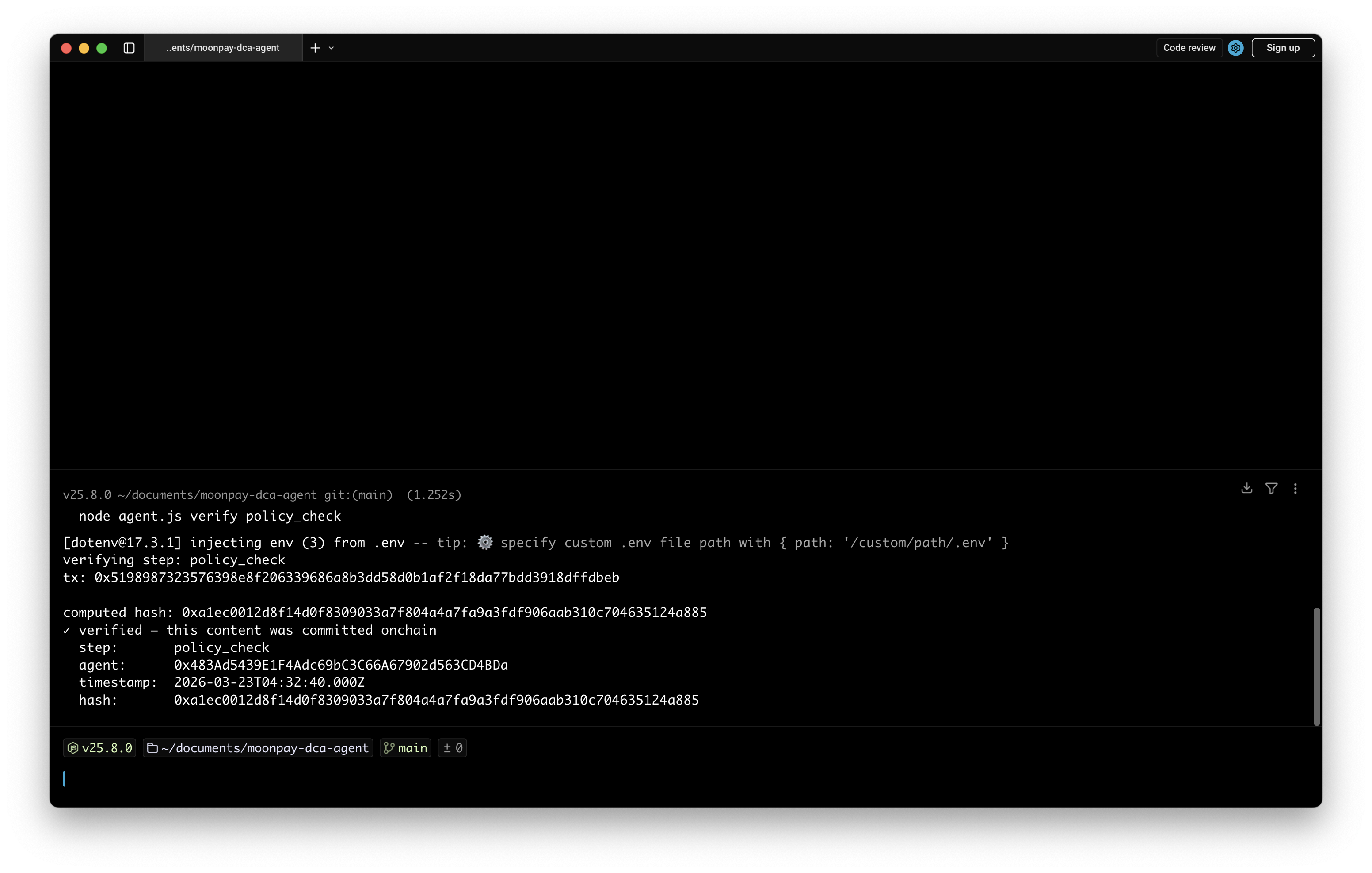Toggle the sidebar panel icon

129,48
